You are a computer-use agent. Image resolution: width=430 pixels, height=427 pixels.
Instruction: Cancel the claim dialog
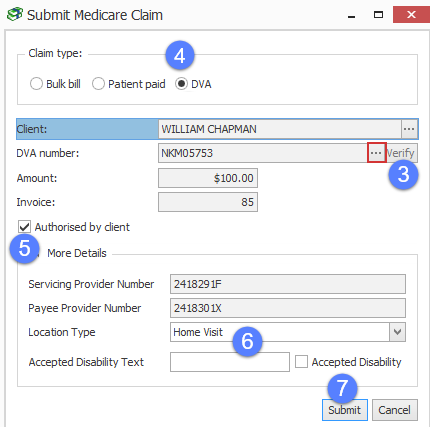[395, 410]
